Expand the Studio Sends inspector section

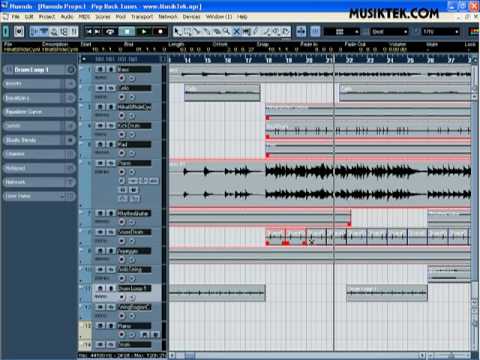[39, 140]
